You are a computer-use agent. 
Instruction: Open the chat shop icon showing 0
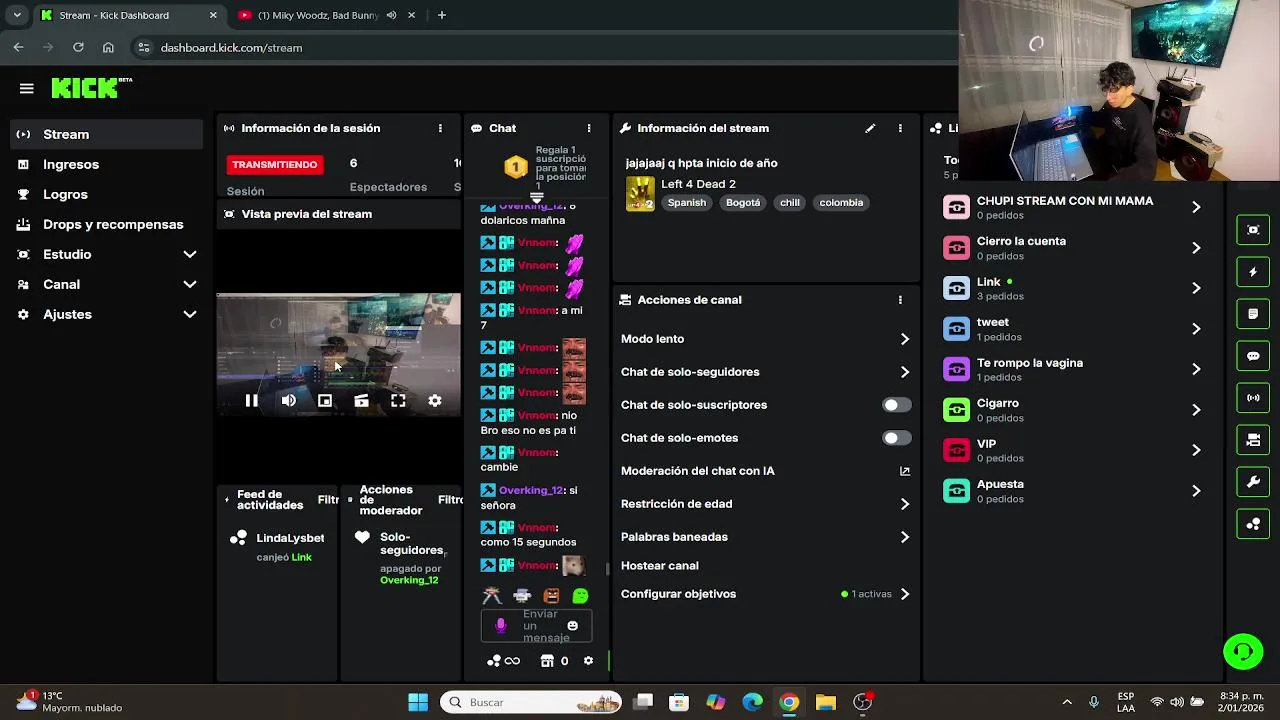554,661
